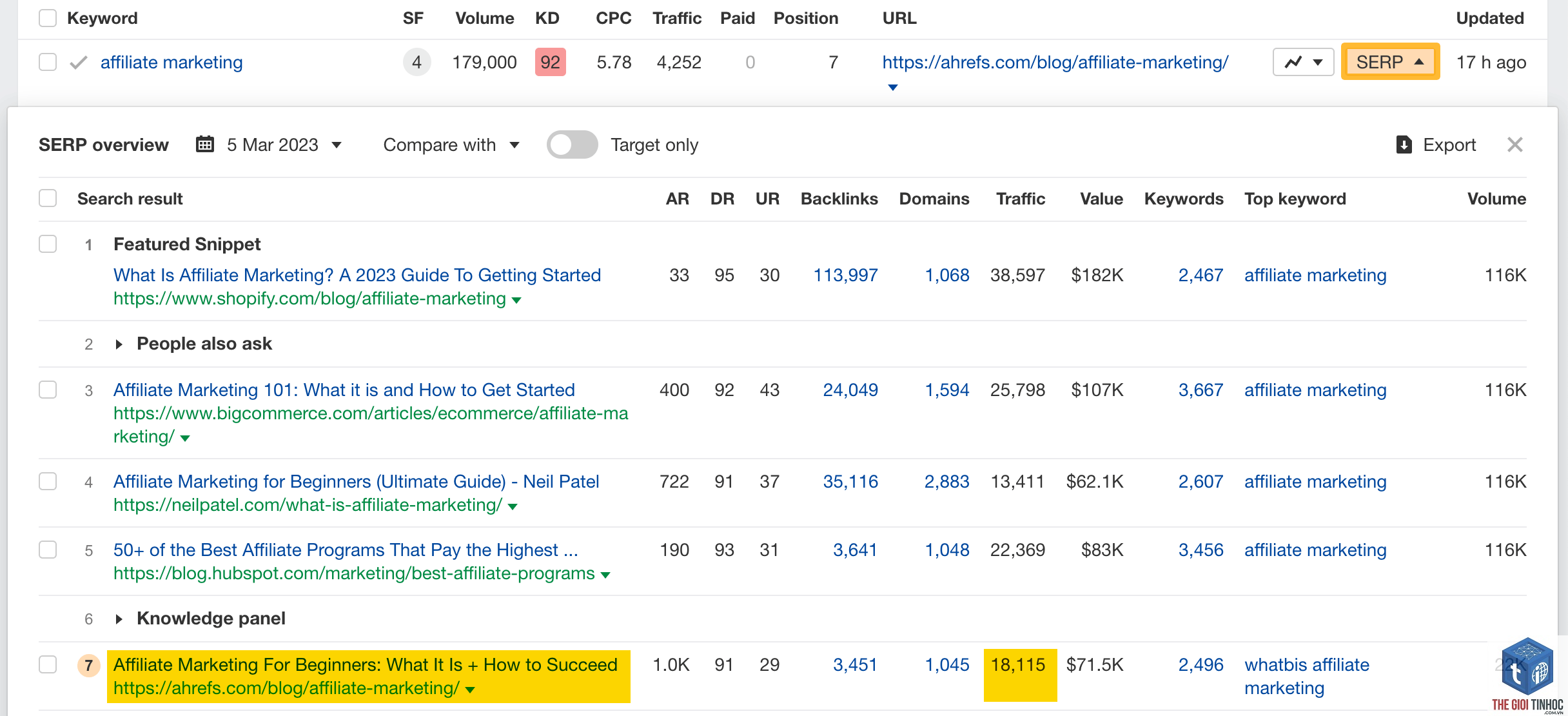
Task: Open the Shopify URL dropdown arrow
Action: pyautogui.click(x=516, y=300)
